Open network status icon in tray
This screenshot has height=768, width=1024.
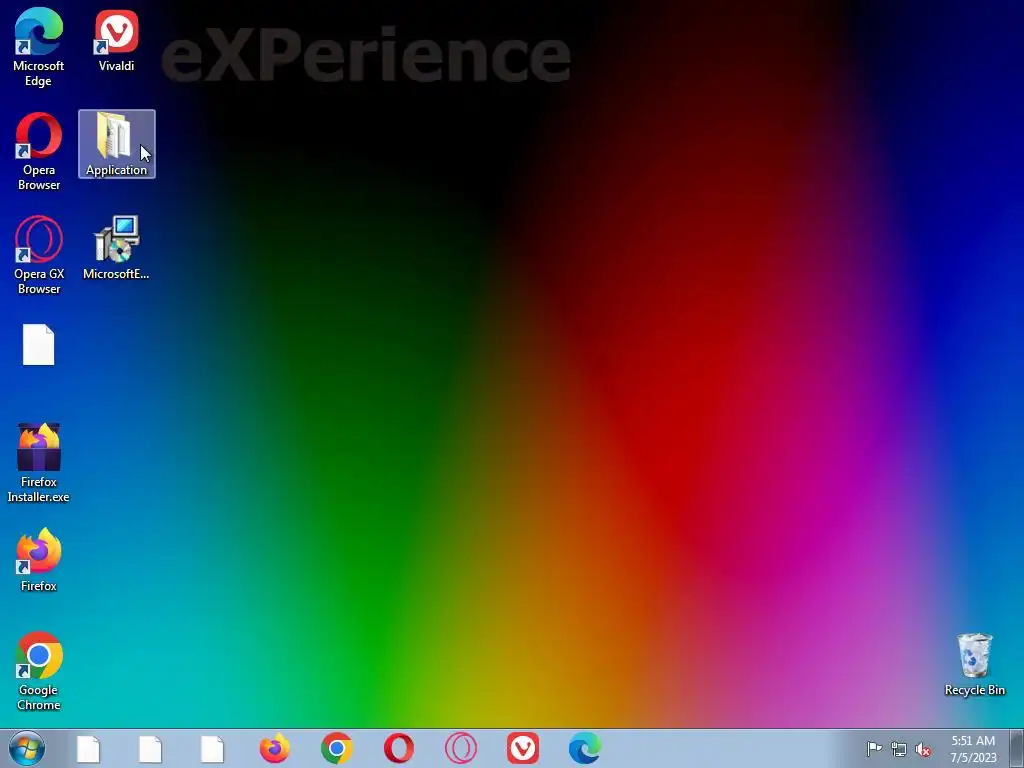[899, 749]
